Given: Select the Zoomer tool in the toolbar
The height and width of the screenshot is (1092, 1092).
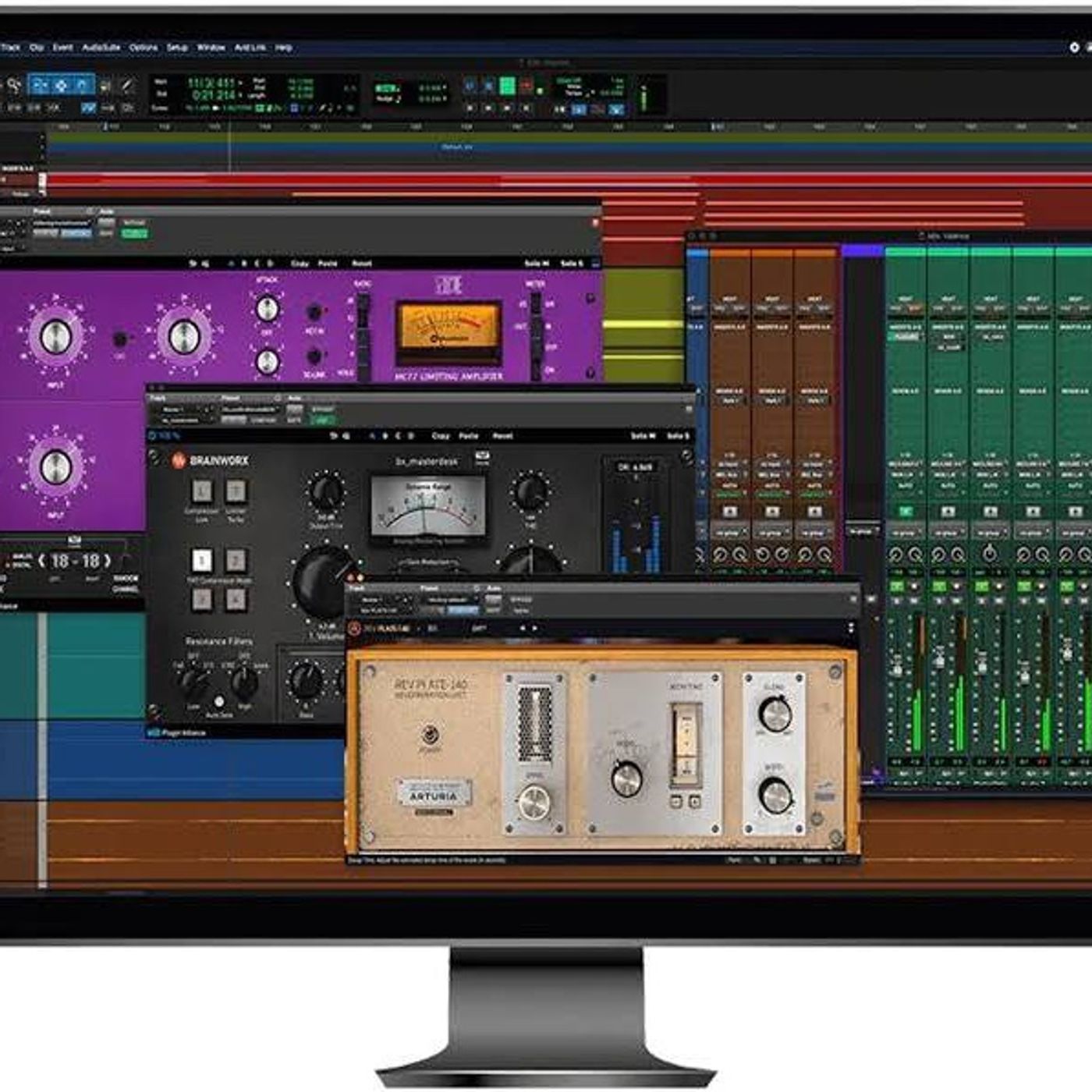Looking at the screenshot, I should point(14,85).
